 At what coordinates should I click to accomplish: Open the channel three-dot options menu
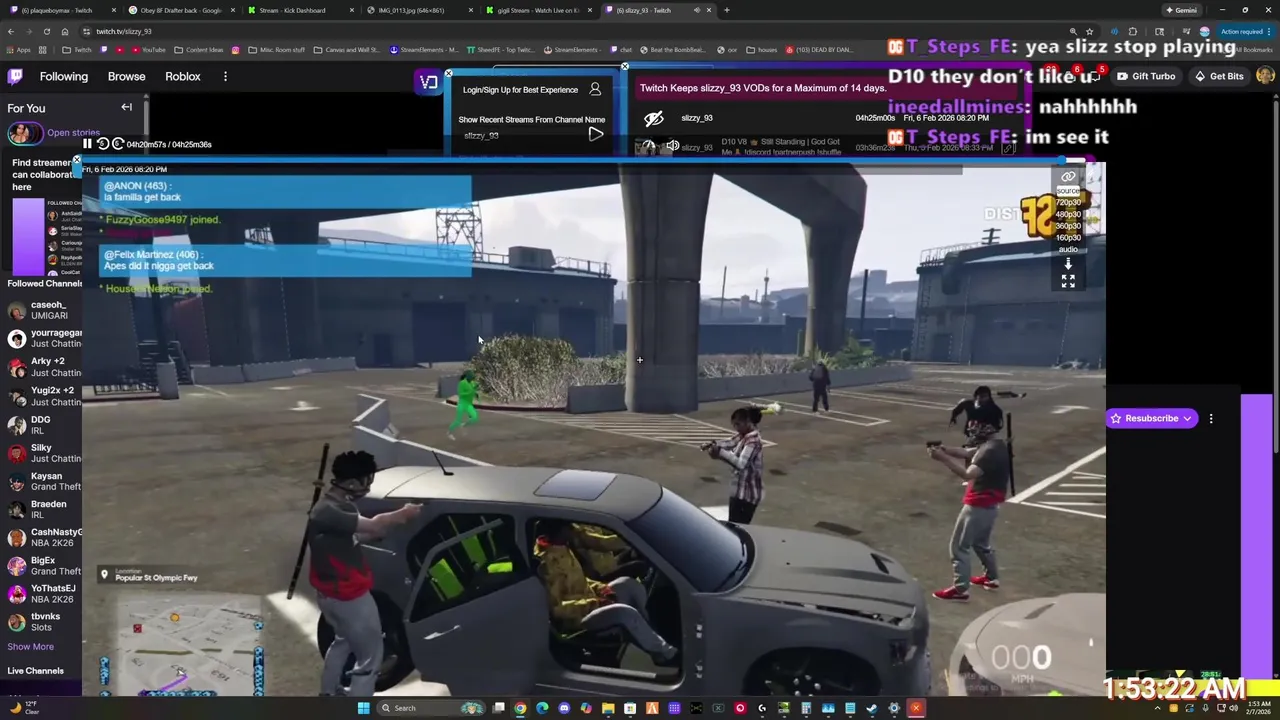pyautogui.click(x=1211, y=418)
